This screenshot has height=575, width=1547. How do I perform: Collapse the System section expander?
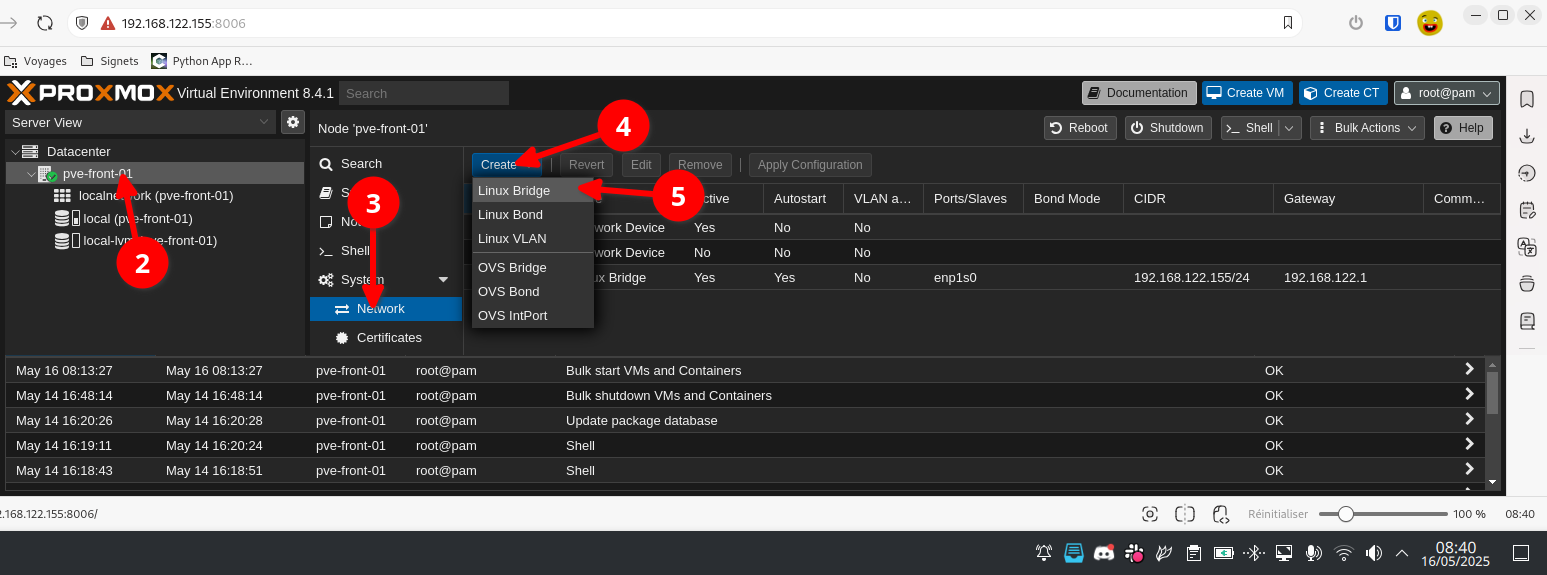tap(444, 280)
